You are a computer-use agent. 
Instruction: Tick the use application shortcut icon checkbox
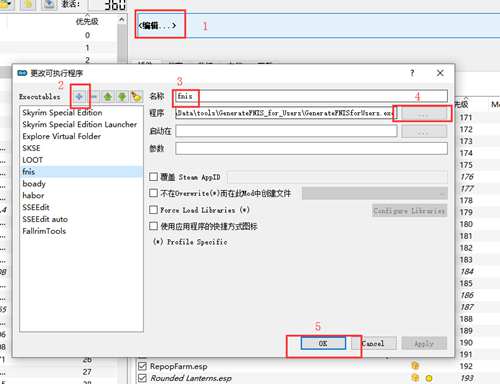coord(153,226)
